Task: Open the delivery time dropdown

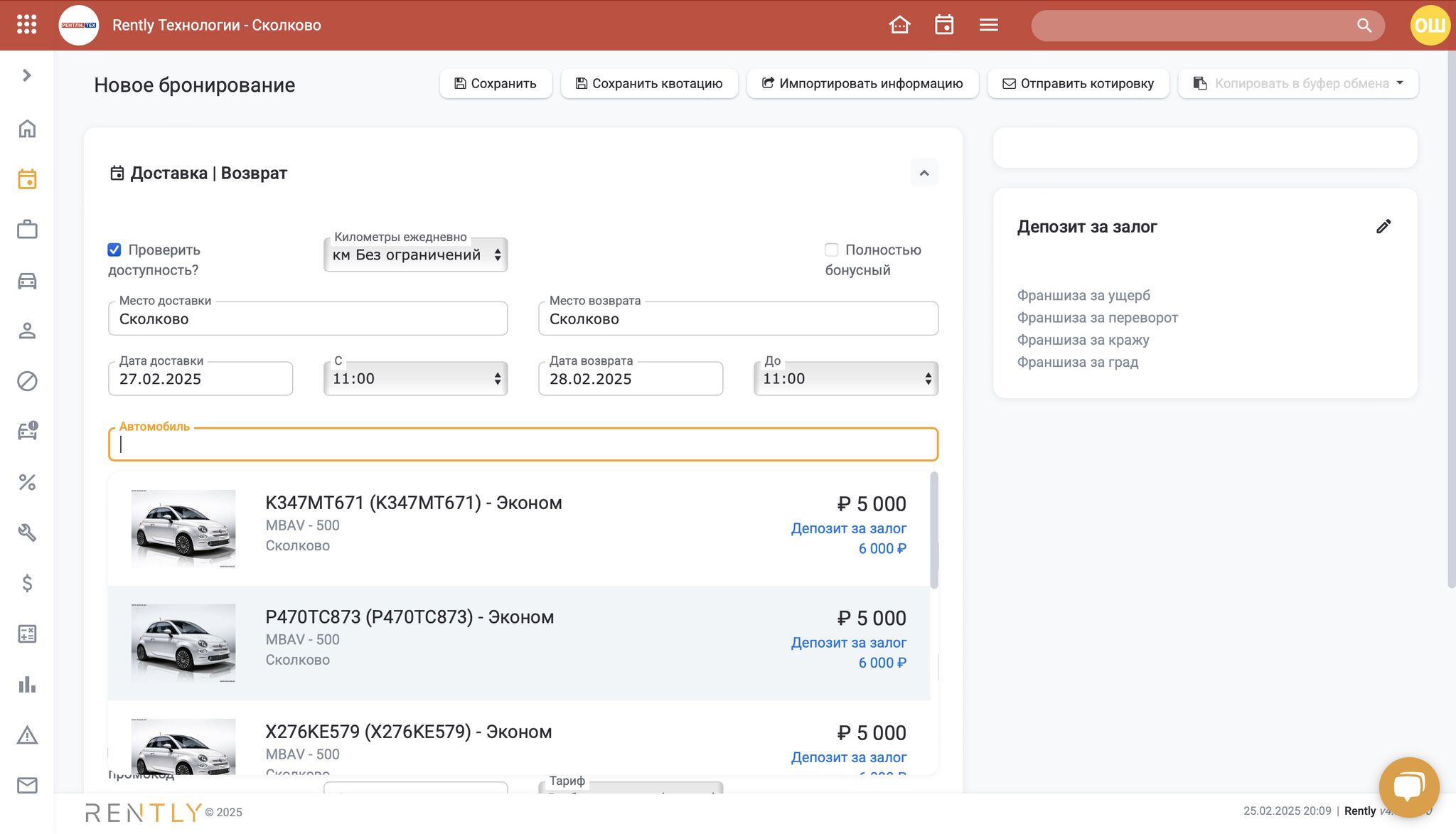Action: coord(416,379)
